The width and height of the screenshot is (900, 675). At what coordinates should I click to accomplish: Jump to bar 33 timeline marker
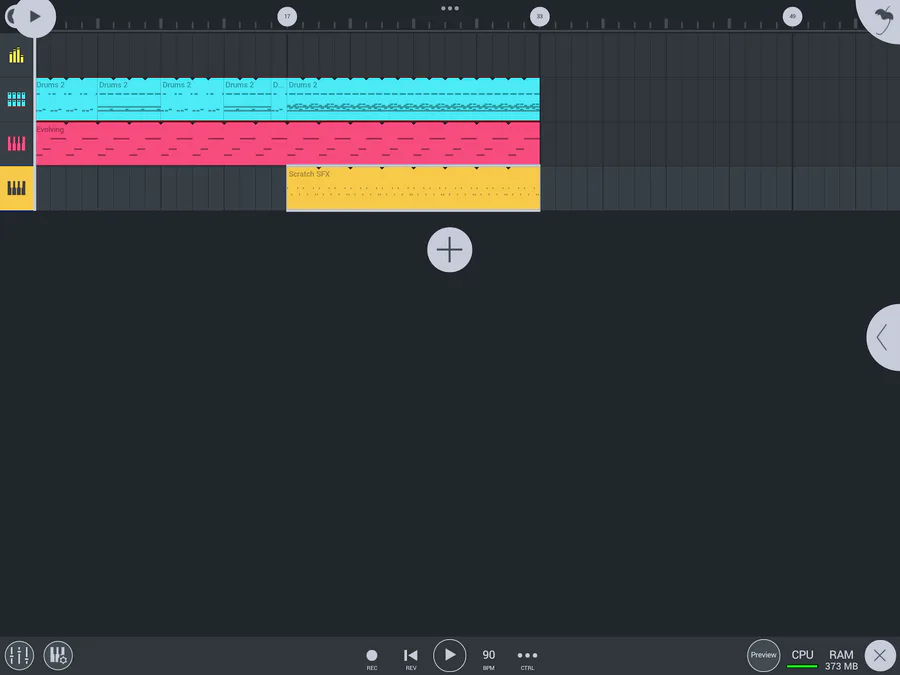(x=539, y=16)
